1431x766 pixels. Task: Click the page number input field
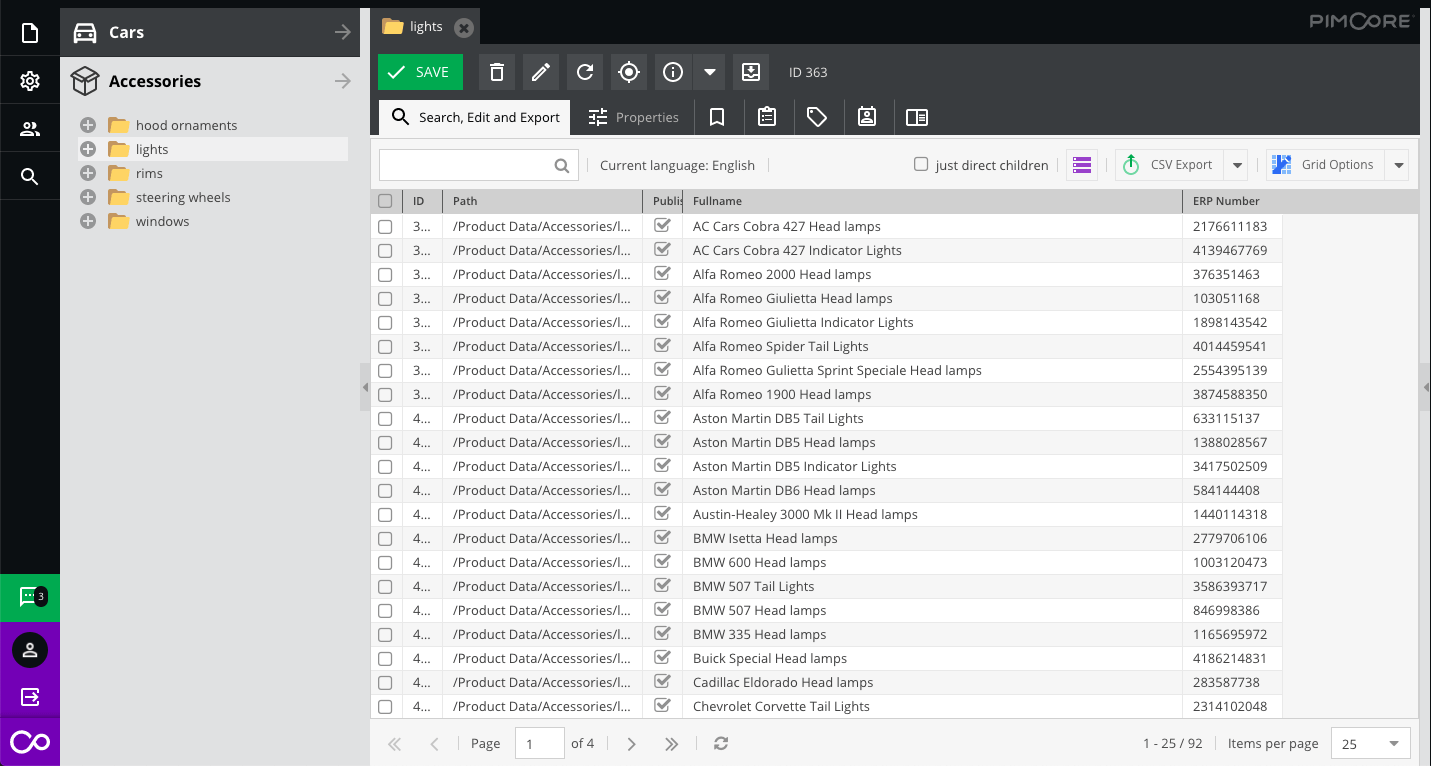click(x=539, y=744)
